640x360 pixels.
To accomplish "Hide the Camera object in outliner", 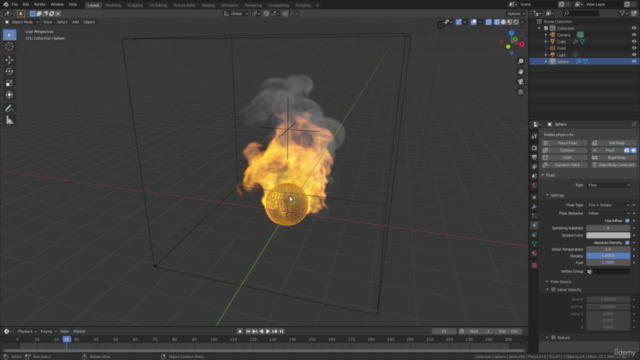I will pos(634,35).
